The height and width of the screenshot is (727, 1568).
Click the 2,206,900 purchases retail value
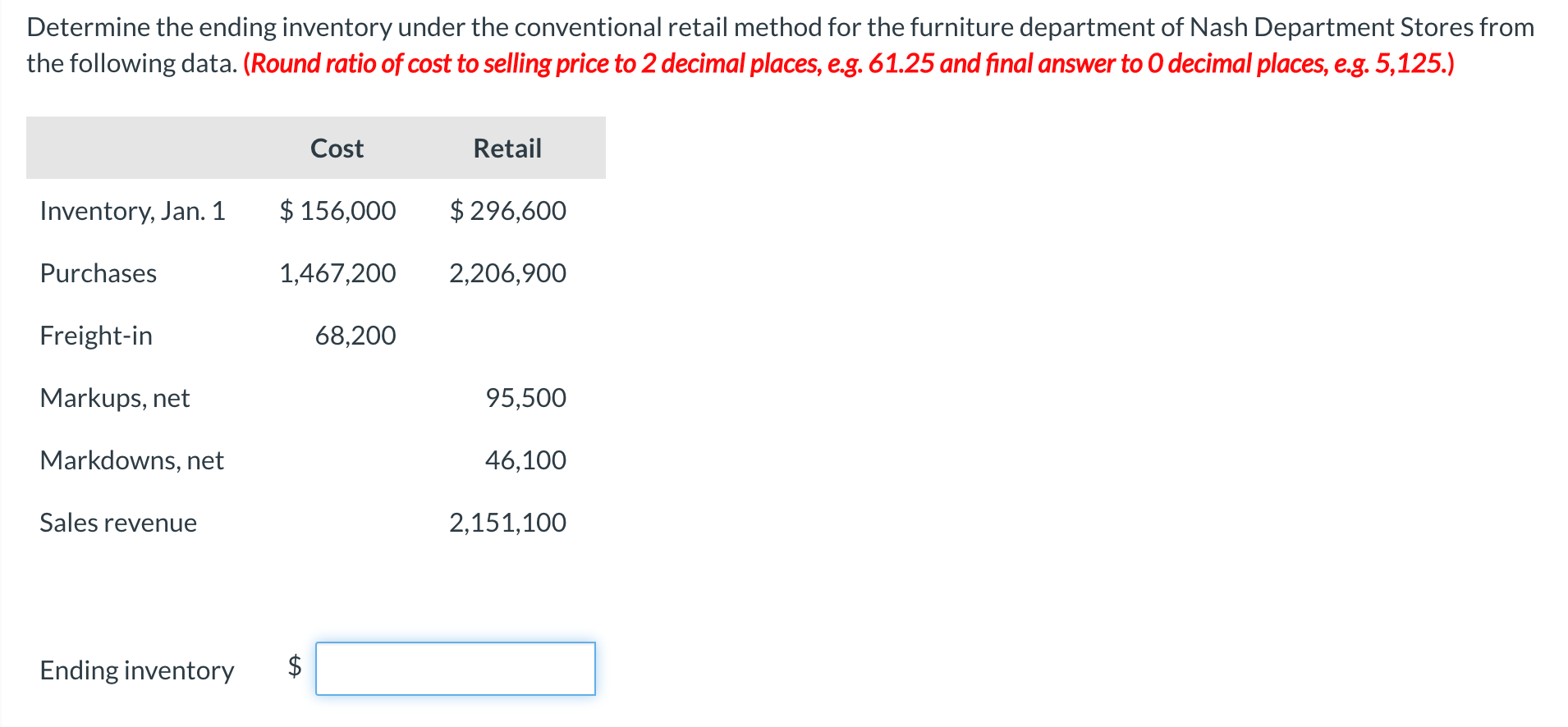[507, 273]
